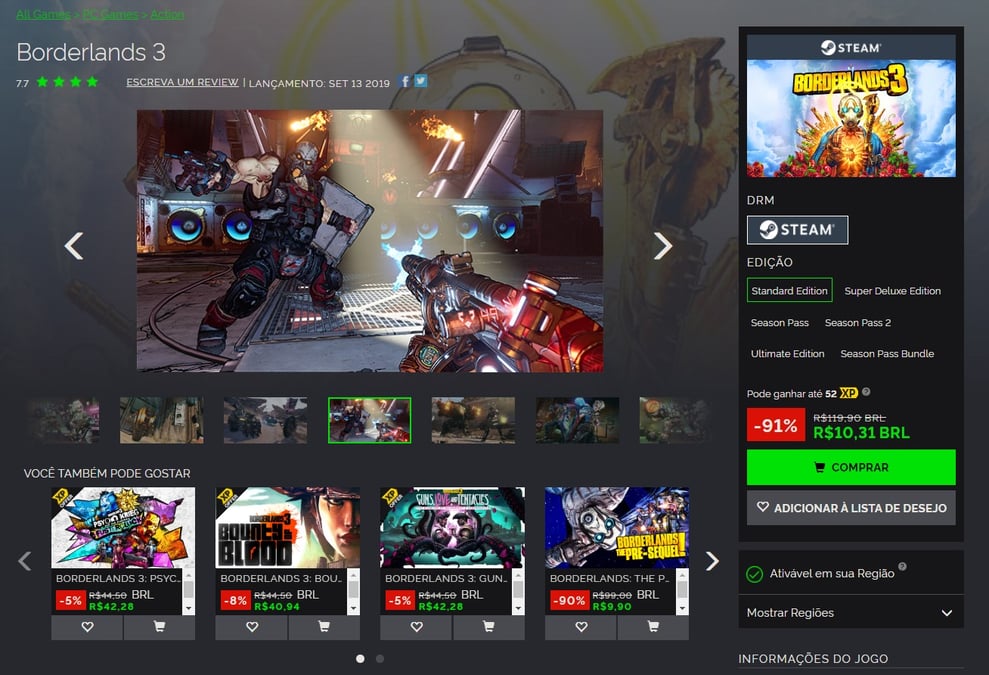Wishlist Borderlands 3: Psycho Krieg card
Viewport: 989px width, 675px height.
(x=87, y=627)
